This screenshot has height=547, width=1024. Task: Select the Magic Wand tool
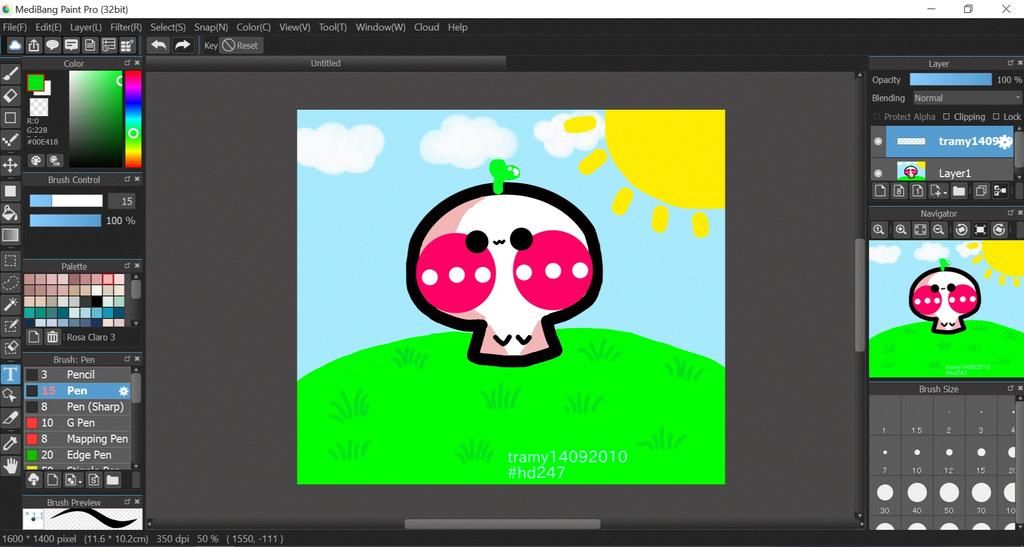point(10,304)
